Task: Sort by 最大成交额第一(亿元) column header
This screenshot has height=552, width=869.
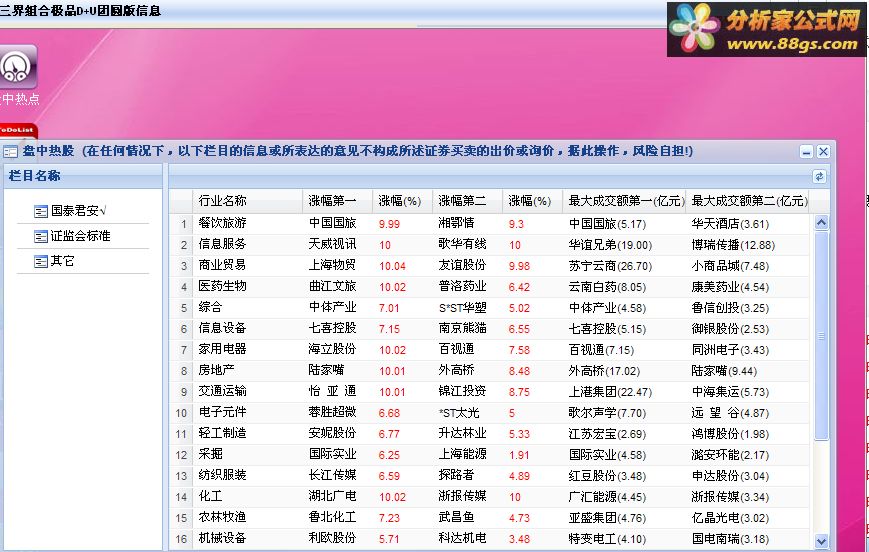Action: point(624,201)
